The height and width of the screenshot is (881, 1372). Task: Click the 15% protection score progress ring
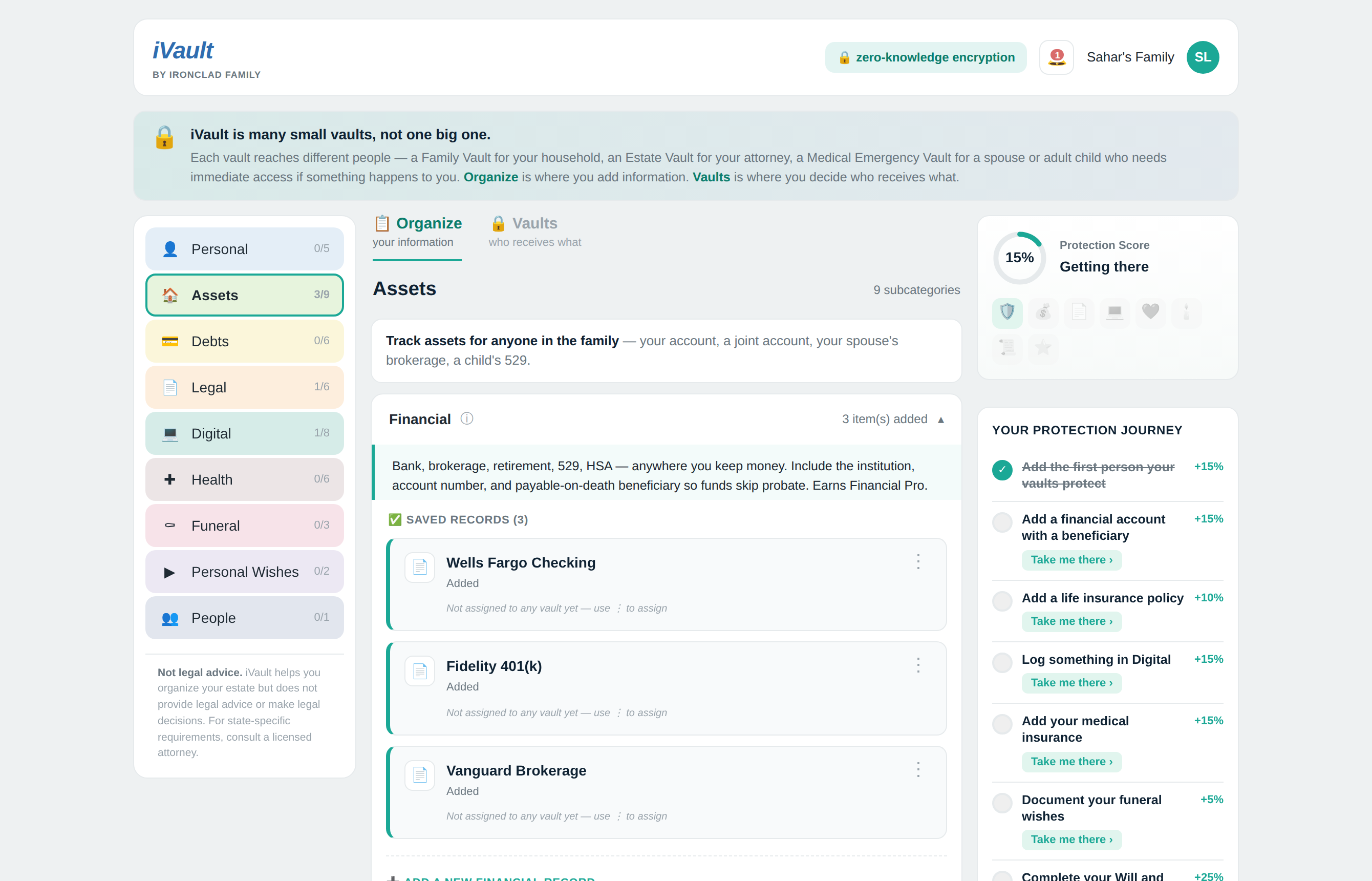tap(1019, 258)
